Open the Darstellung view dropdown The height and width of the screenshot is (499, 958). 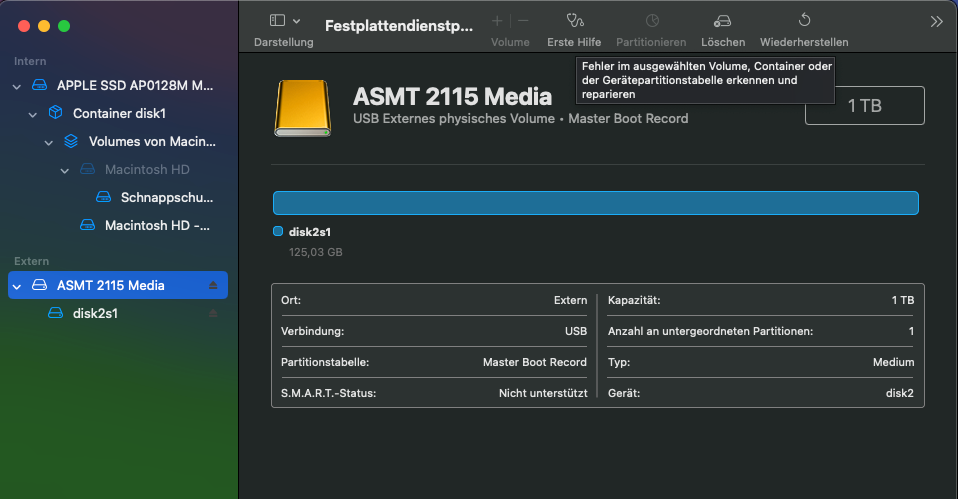click(284, 20)
